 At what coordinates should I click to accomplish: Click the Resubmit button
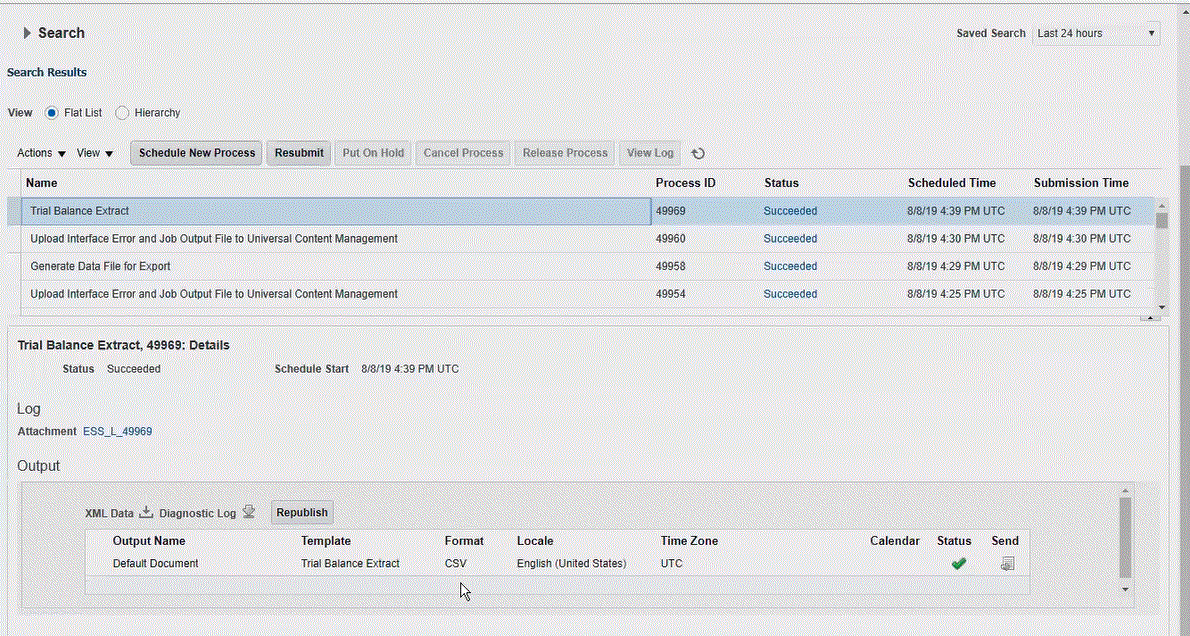click(299, 153)
